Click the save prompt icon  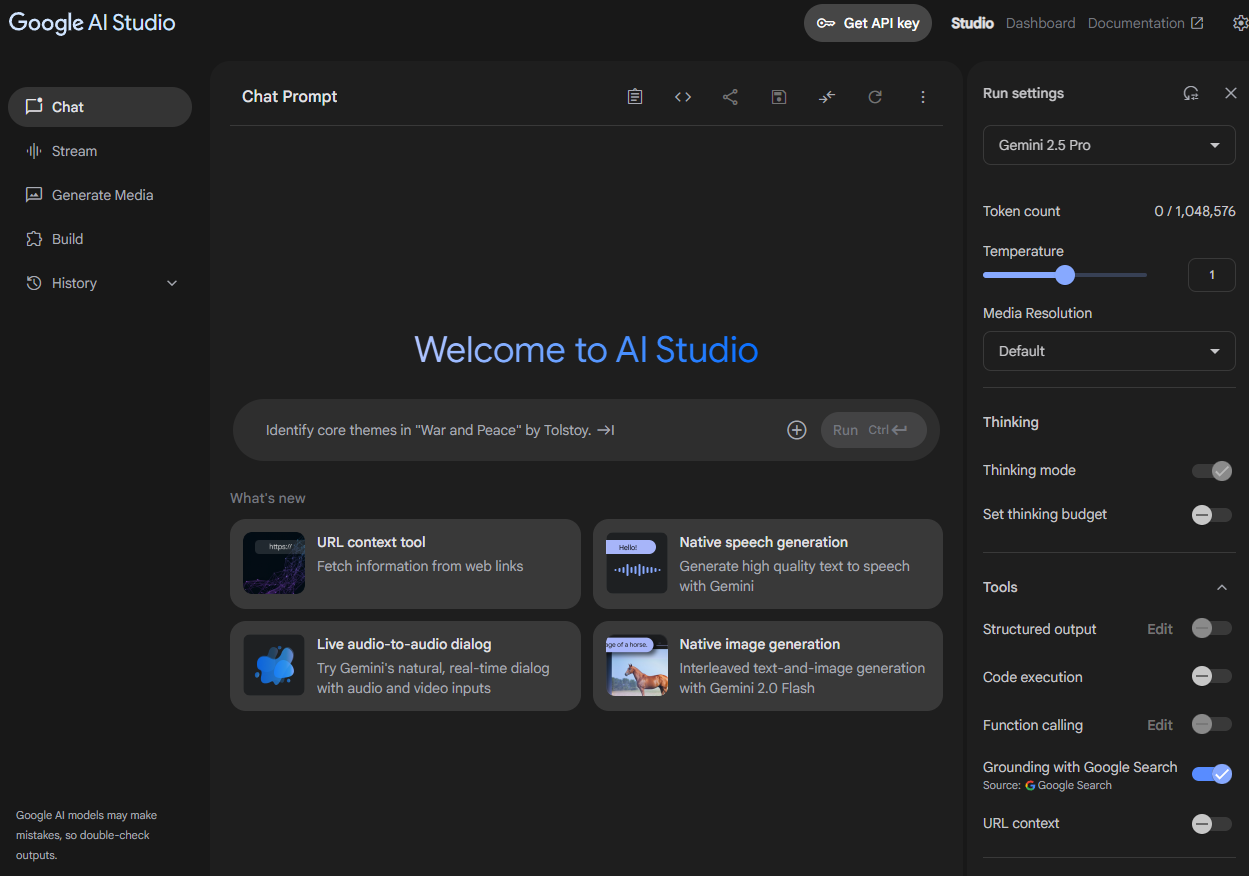click(x=779, y=97)
